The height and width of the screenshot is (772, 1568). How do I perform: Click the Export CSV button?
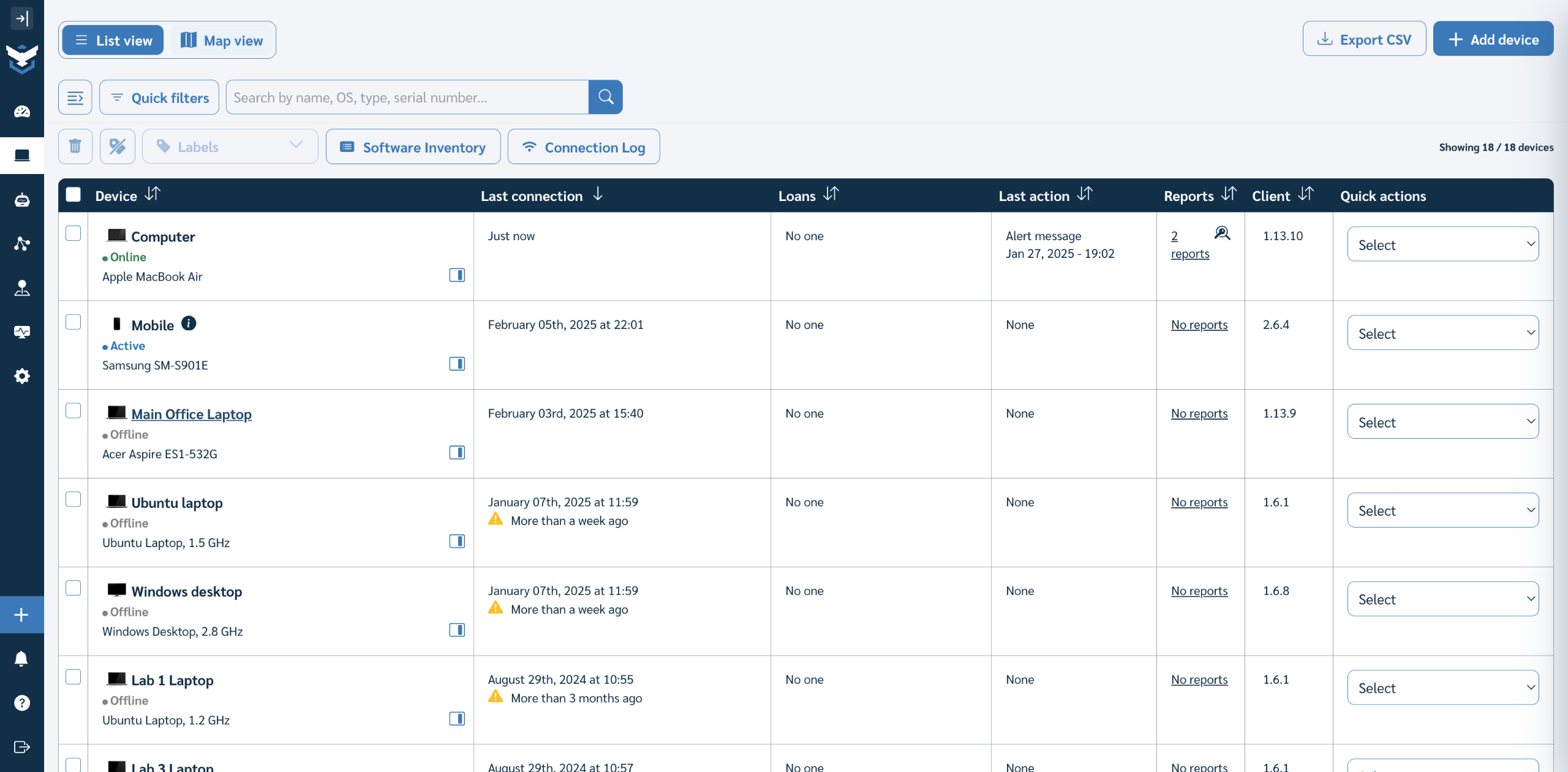click(x=1364, y=39)
